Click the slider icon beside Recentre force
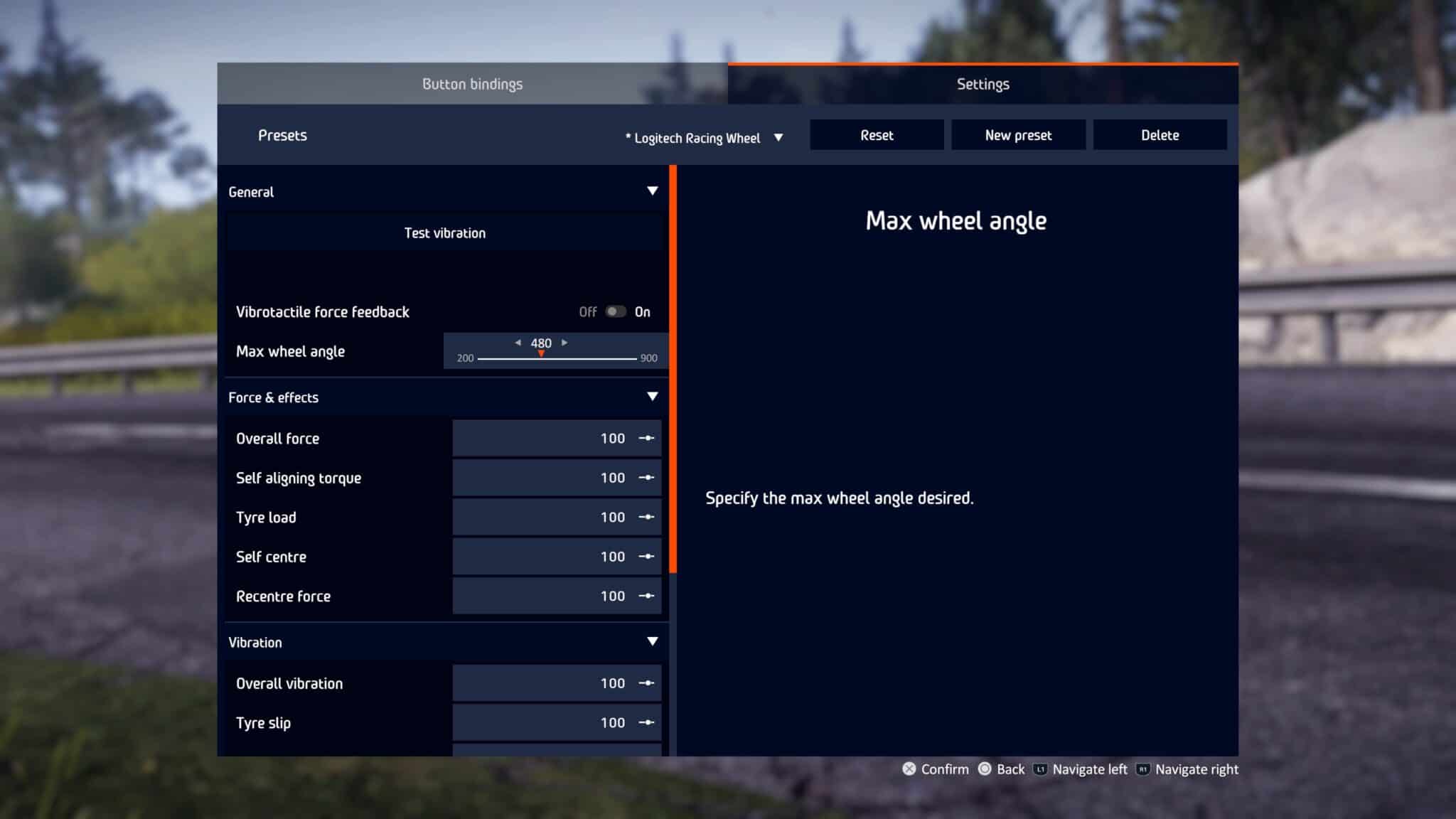Viewport: 1456px width, 819px height. click(646, 596)
